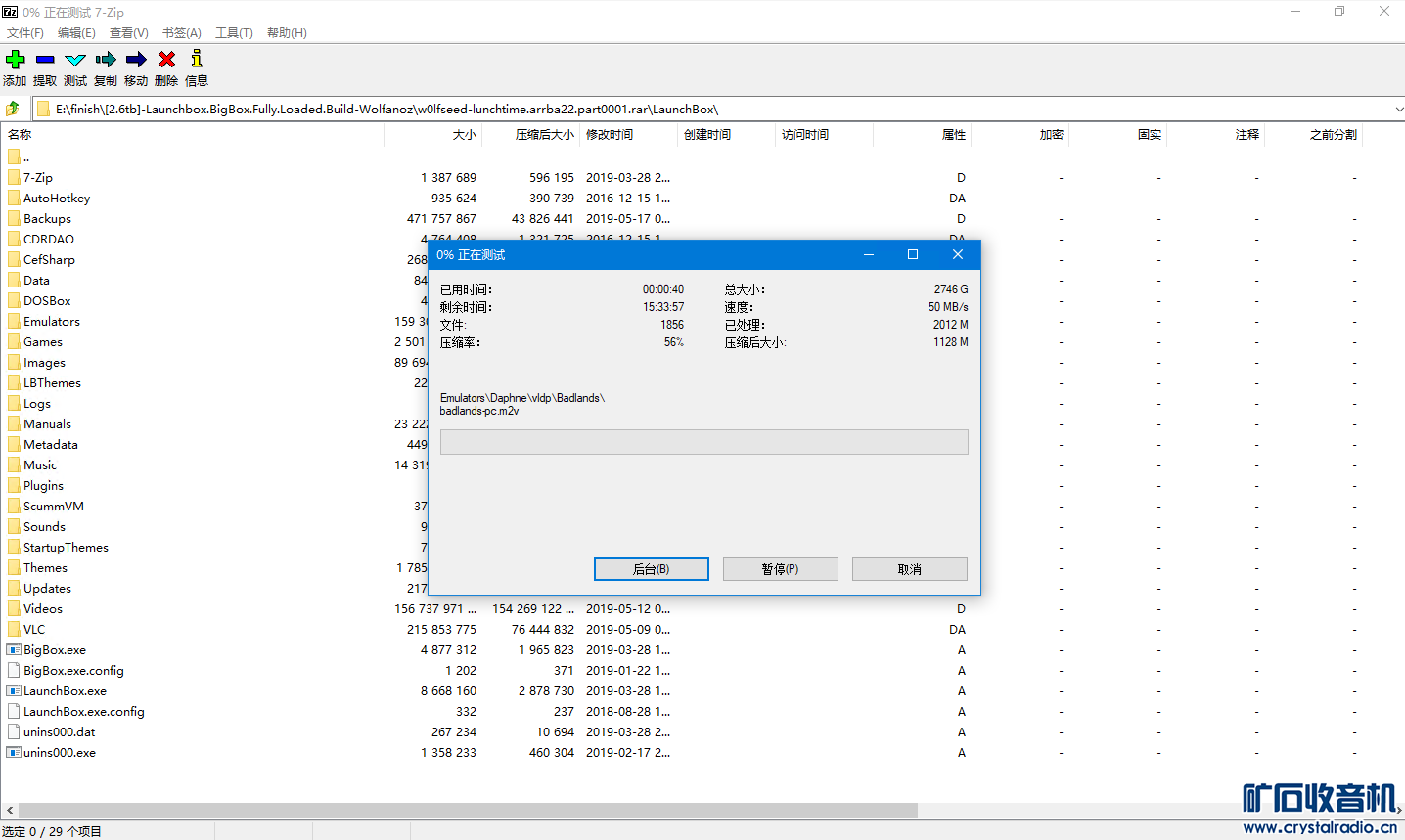Screen dimensions: 1405x840
Task: Click the yellow Info (信息) icon
Action: [197, 60]
